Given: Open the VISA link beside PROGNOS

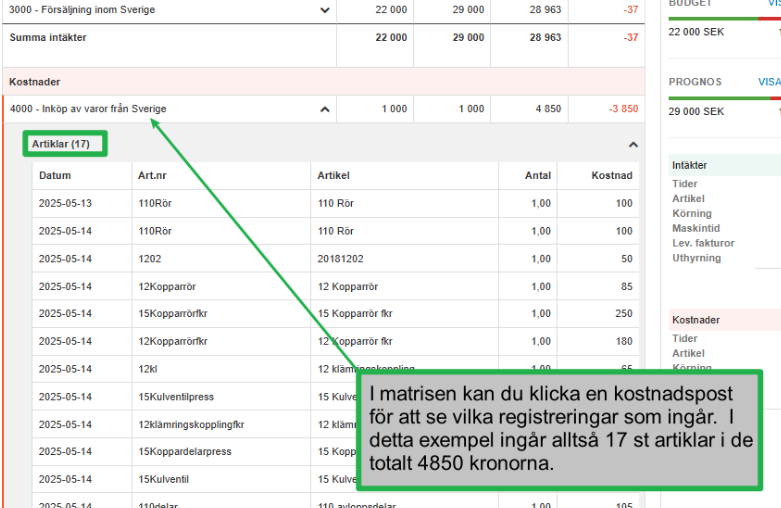Looking at the screenshot, I should pos(769,82).
